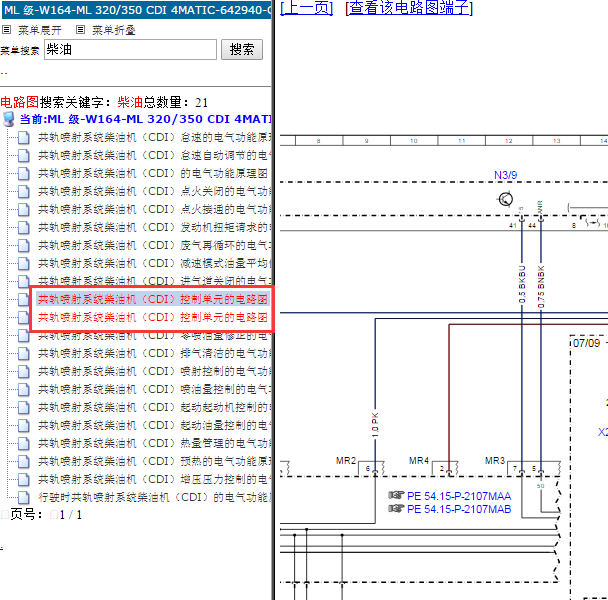
Task: Click the title bar text ML 级-W164-ML 320/350 CDI 4MATIC
Action: [136, 10]
